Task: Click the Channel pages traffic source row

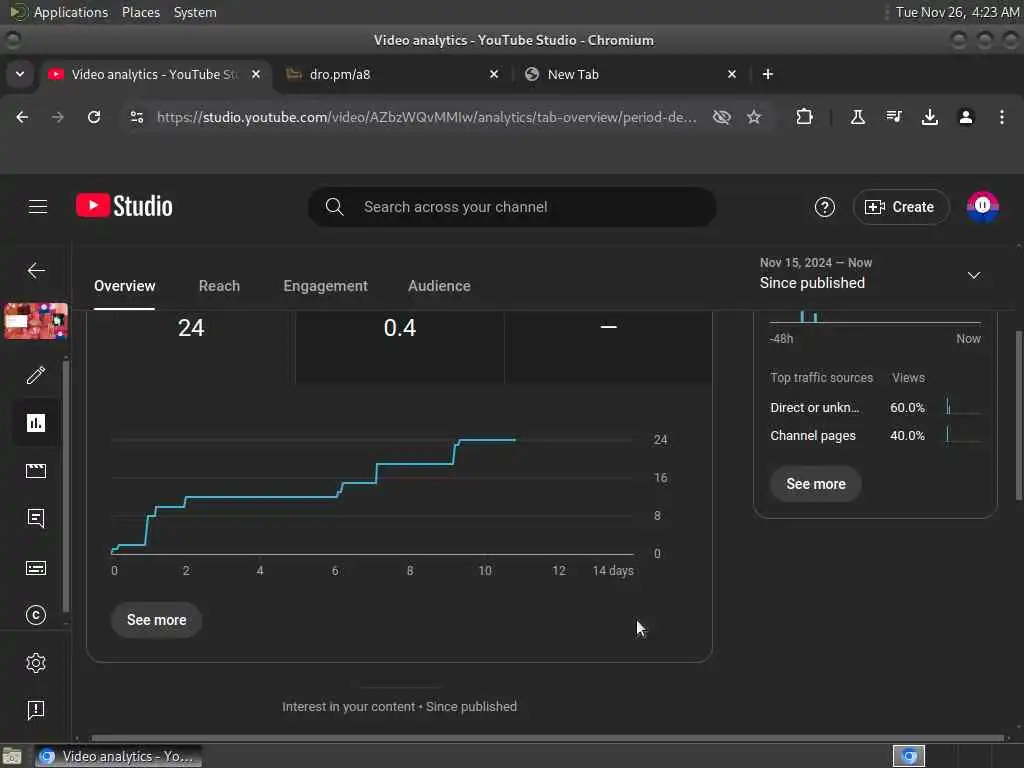Action: pyautogui.click(x=875, y=436)
